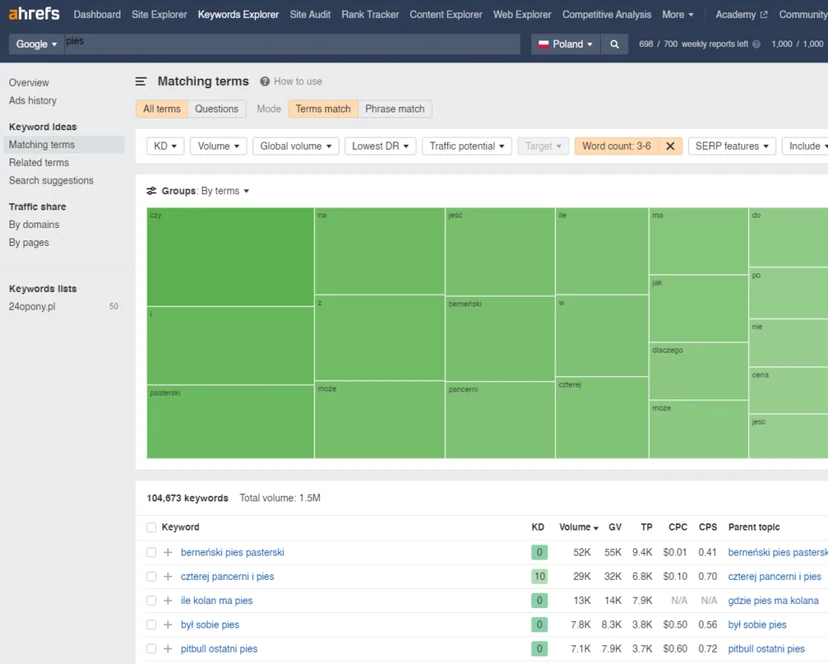The image size is (828, 664).
Task: Open the Volume filter dropdown
Action: pyautogui.click(x=219, y=146)
